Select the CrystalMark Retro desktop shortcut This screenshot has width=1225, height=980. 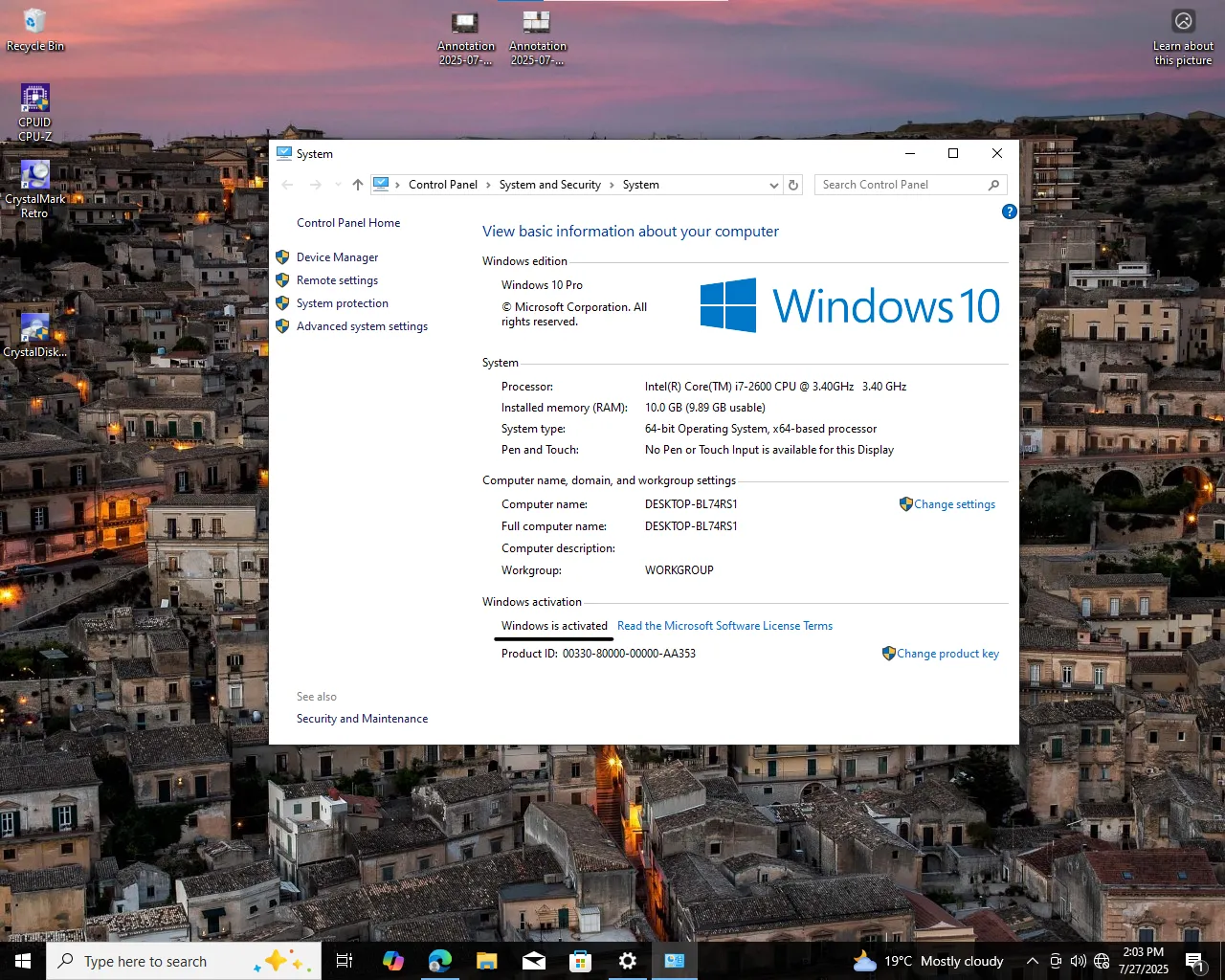pos(34,189)
